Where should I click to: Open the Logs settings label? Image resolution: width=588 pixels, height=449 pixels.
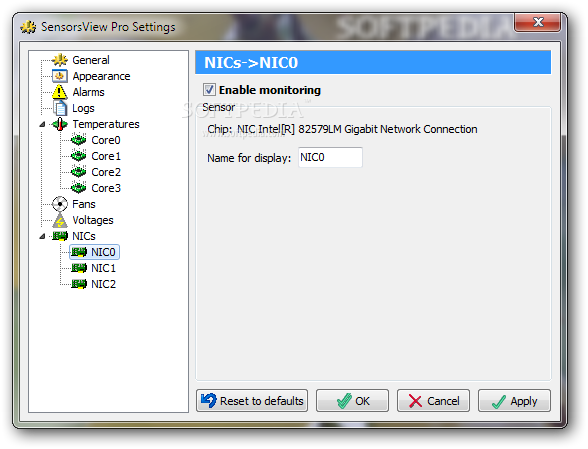pos(83,108)
